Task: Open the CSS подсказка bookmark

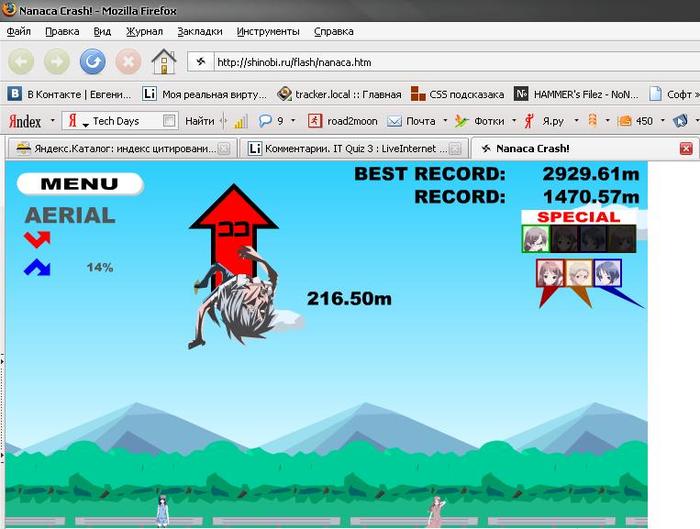Action: (457, 94)
